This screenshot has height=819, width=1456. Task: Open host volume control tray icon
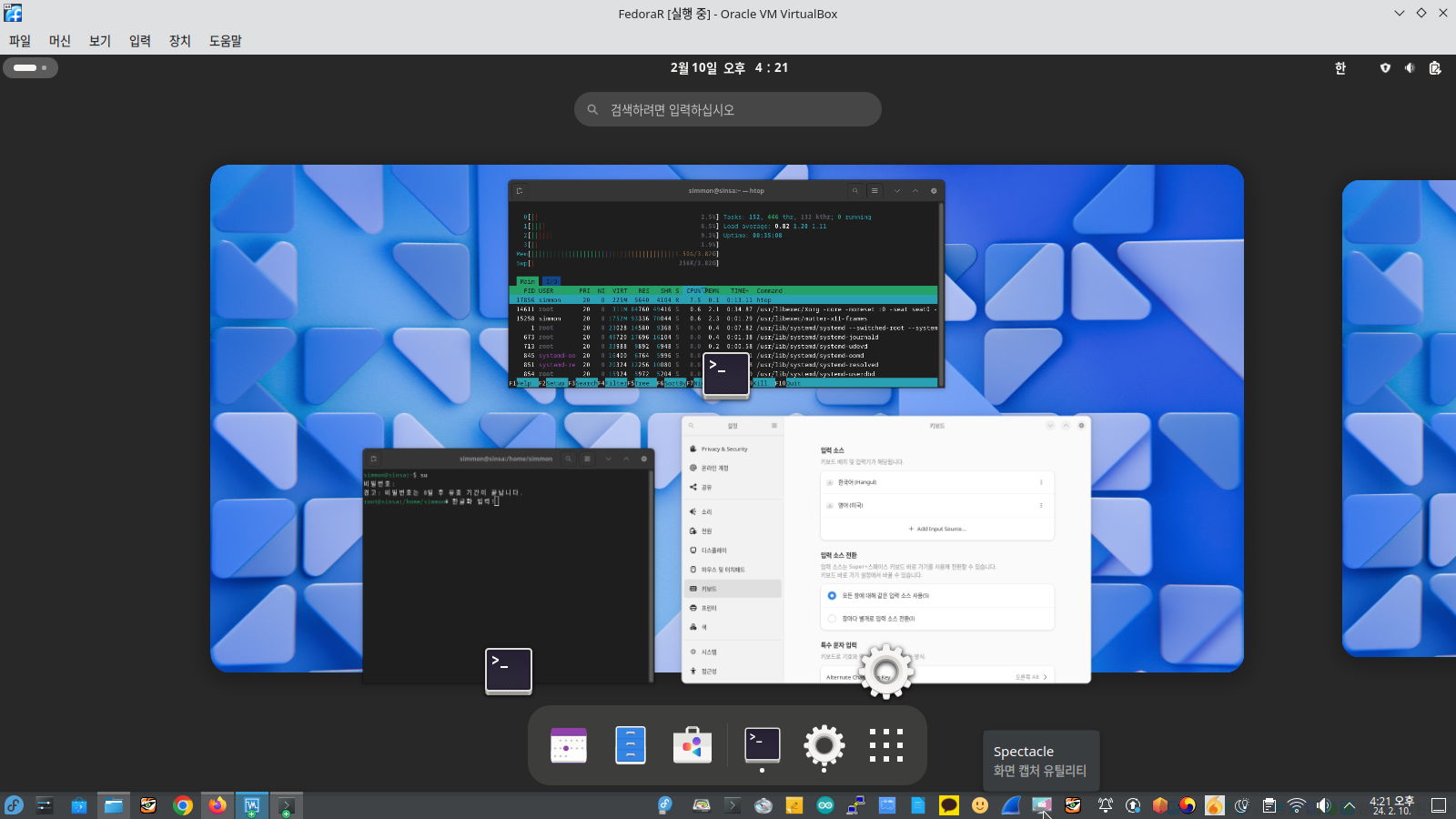pyautogui.click(x=1324, y=805)
